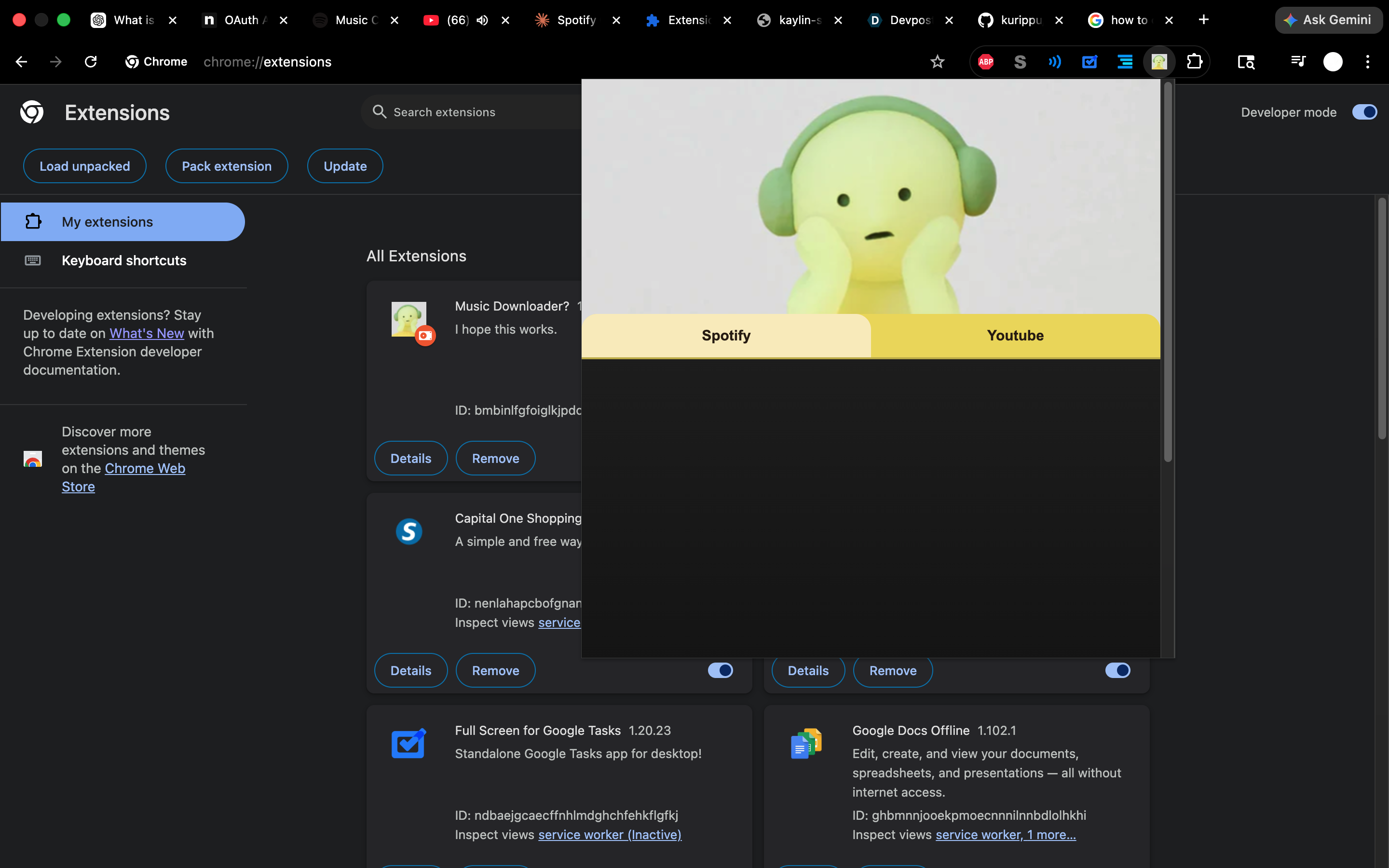Open the What's New link

pos(146,334)
